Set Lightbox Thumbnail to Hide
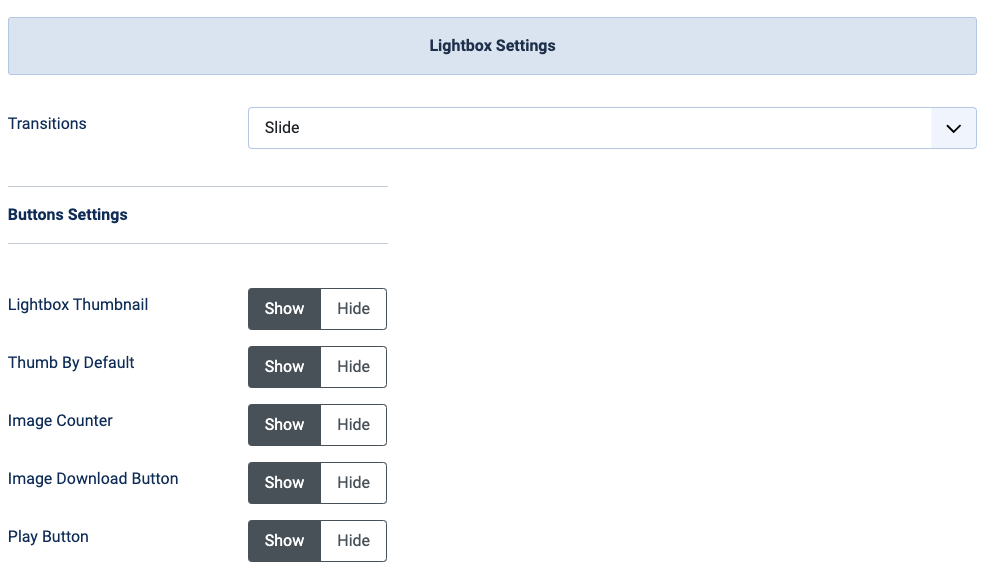This screenshot has height=572, width=998. (x=353, y=309)
